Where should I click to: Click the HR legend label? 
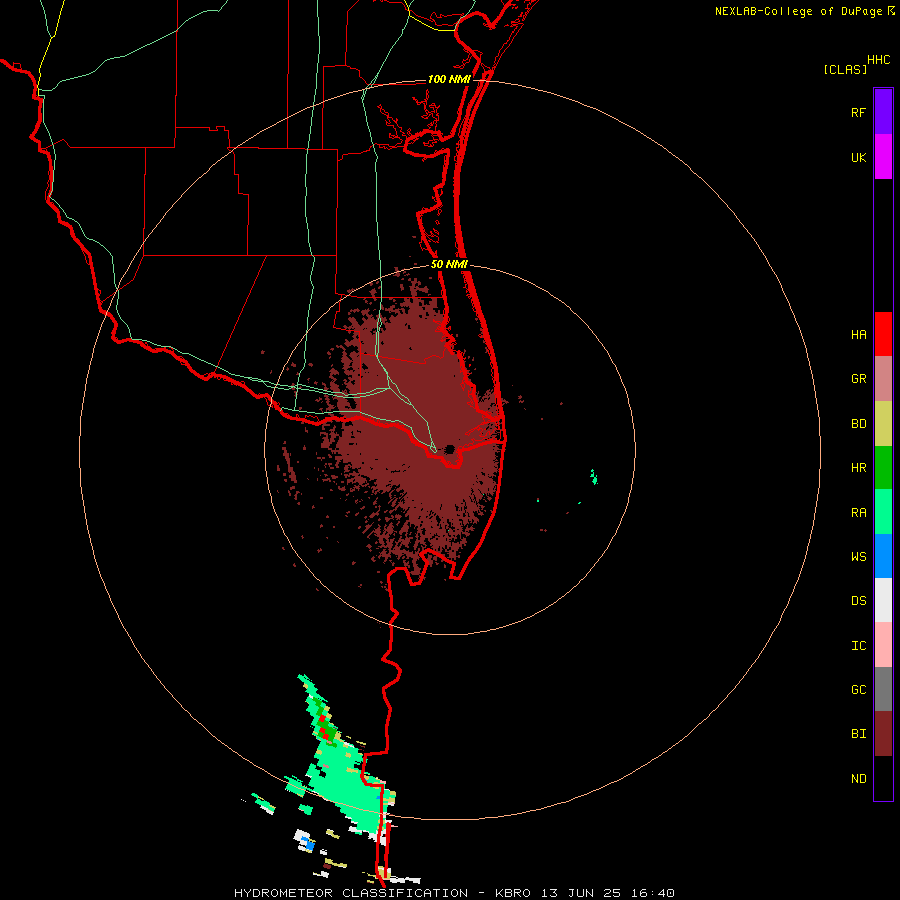[858, 468]
